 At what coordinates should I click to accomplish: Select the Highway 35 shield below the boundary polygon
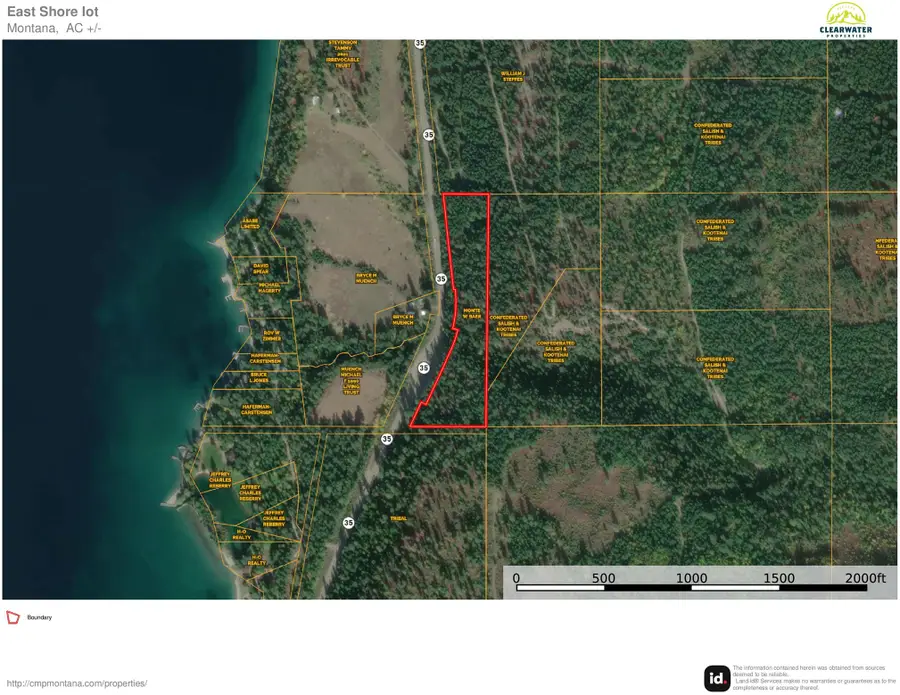[386, 437]
